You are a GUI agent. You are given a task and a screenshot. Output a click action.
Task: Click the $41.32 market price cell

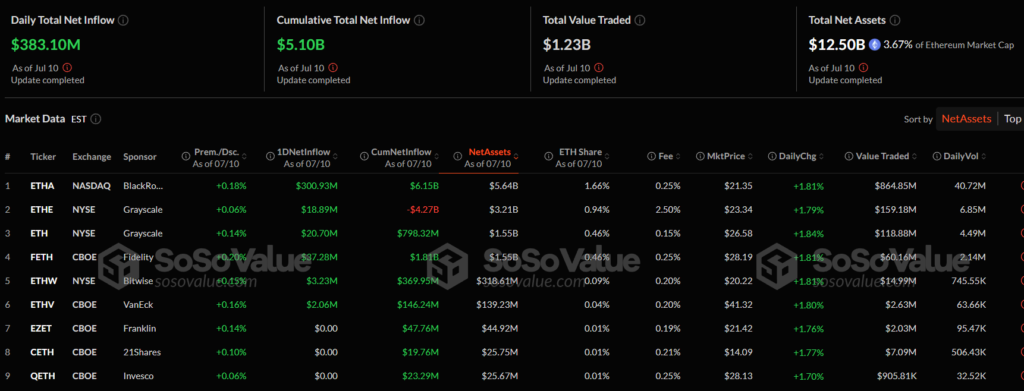point(739,305)
